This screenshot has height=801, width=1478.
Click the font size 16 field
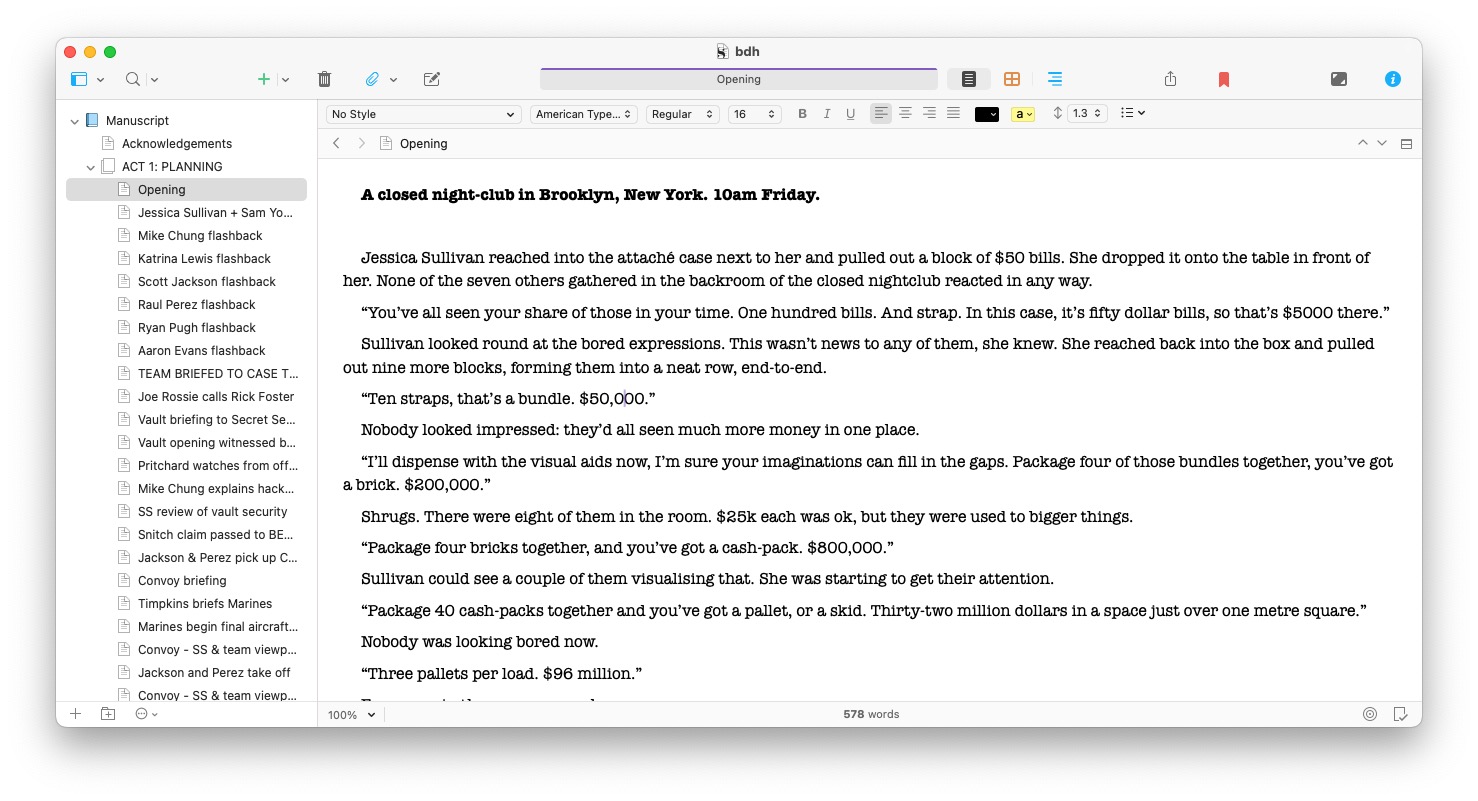[754, 114]
